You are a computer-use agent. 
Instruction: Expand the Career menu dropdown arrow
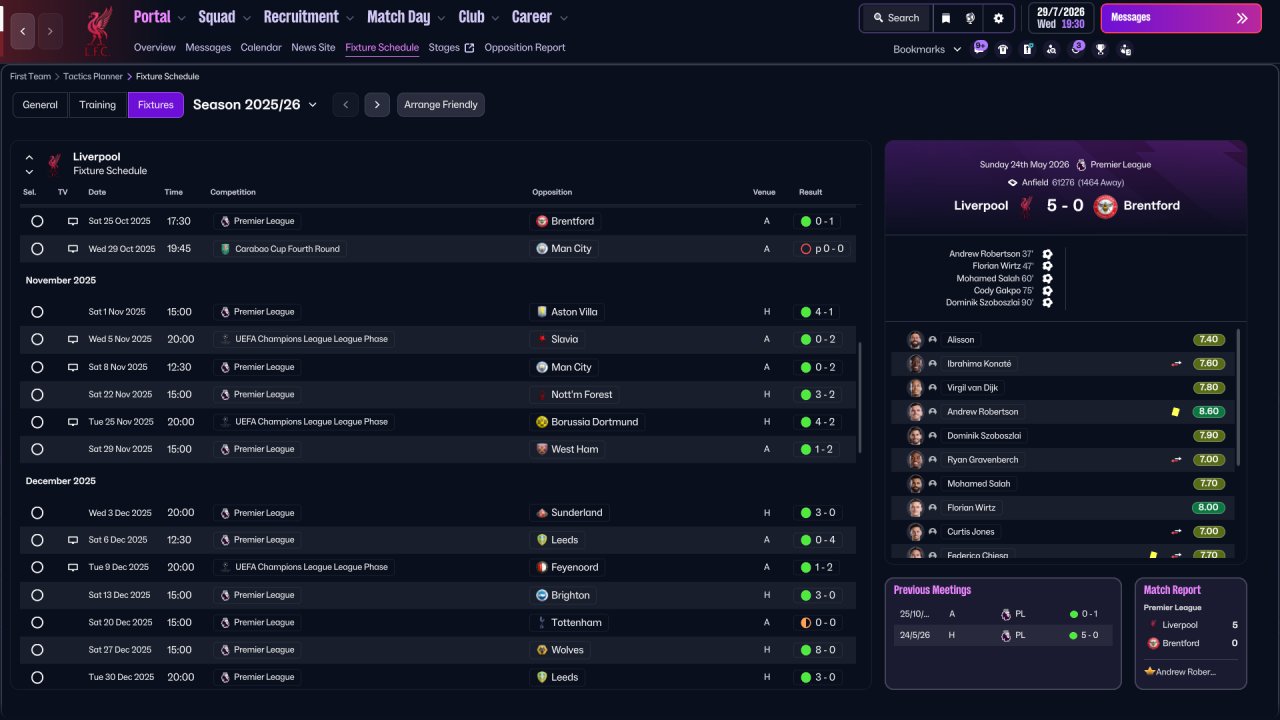(x=563, y=18)
